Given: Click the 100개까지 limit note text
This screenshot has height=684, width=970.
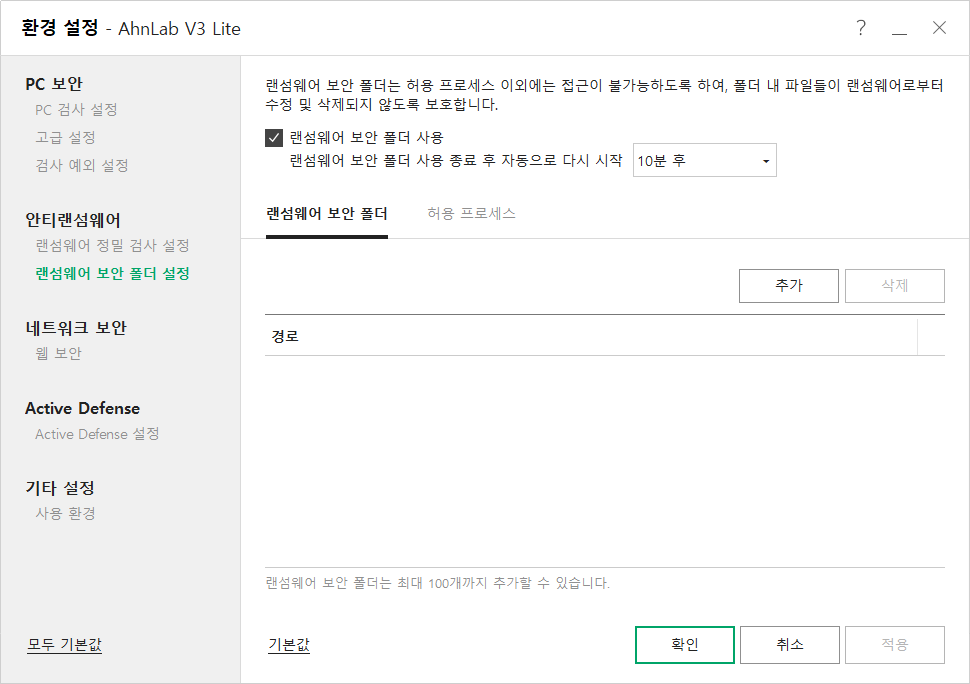Looking at the screenshot, I should [438, 583].
